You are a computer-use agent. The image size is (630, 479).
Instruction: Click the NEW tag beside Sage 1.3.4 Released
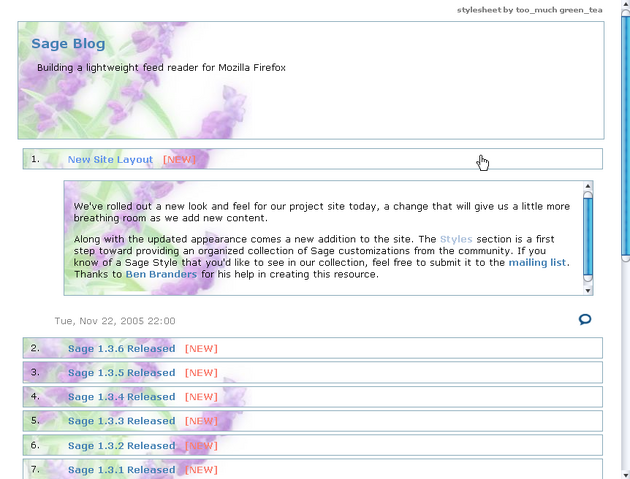201,397
